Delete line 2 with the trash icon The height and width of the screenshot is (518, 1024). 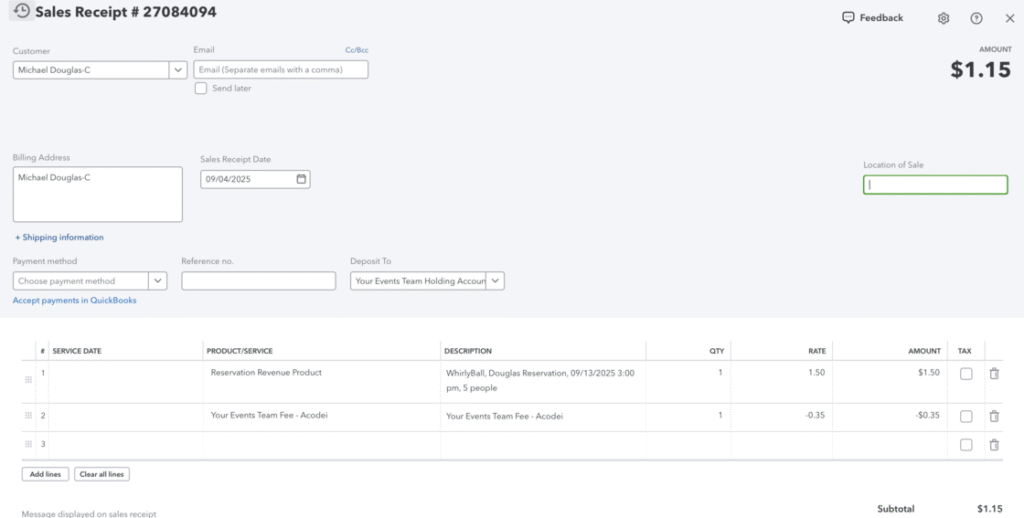pos(993,416)
